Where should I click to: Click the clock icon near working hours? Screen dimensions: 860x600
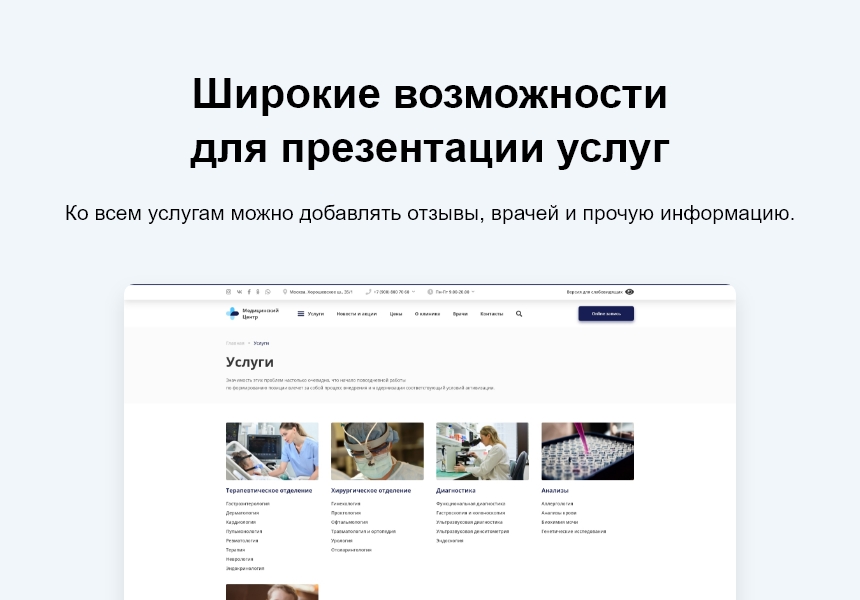point(428,291)
